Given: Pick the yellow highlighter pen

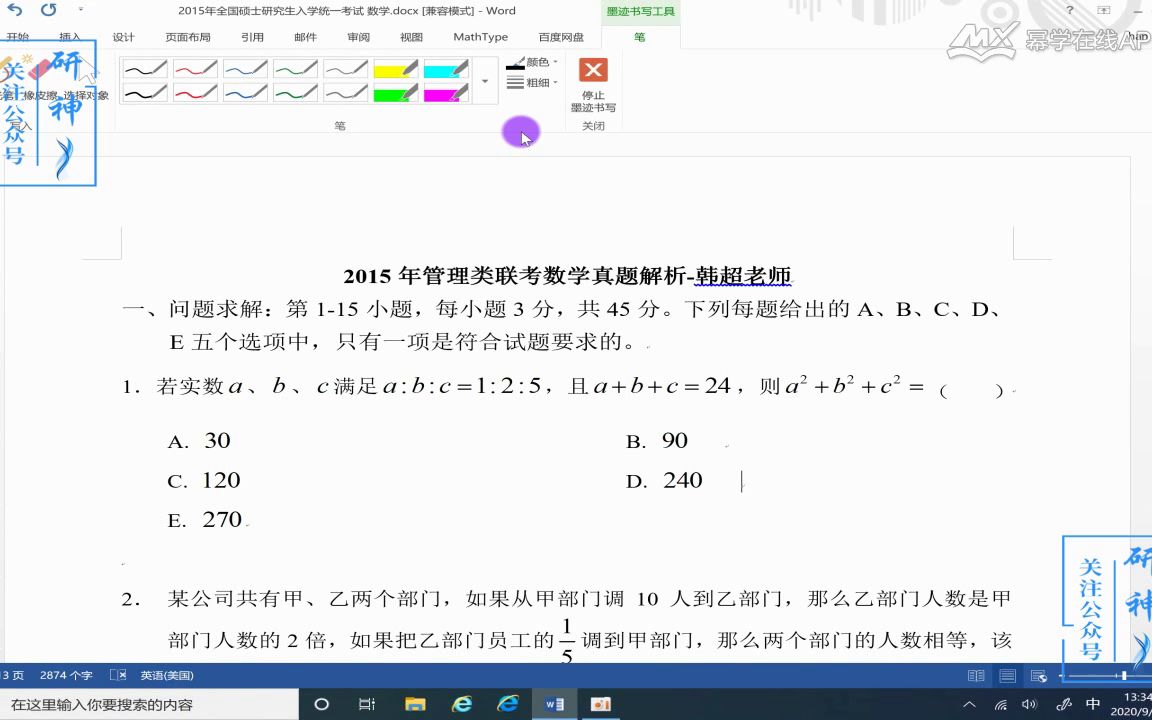Looking at the screenshot, I should pos(395,68).
